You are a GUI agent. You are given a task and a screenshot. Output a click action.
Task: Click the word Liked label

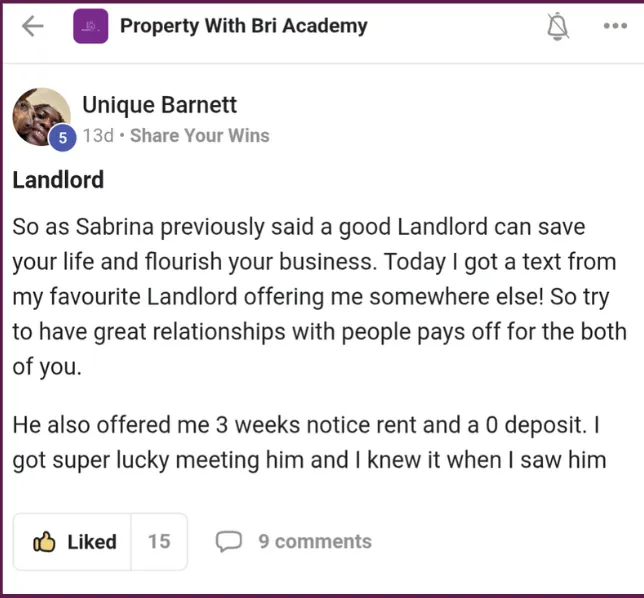tap(92, 542)
